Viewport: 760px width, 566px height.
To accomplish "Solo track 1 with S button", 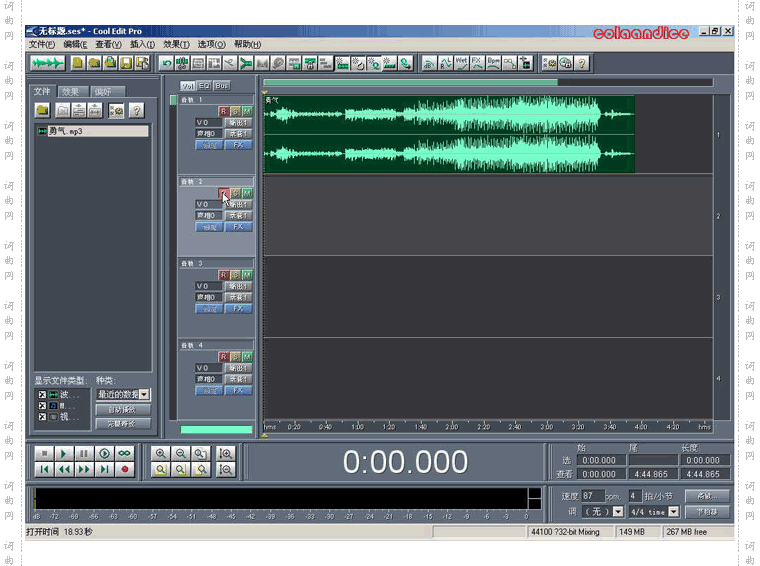I will click(x=236, y=111).
